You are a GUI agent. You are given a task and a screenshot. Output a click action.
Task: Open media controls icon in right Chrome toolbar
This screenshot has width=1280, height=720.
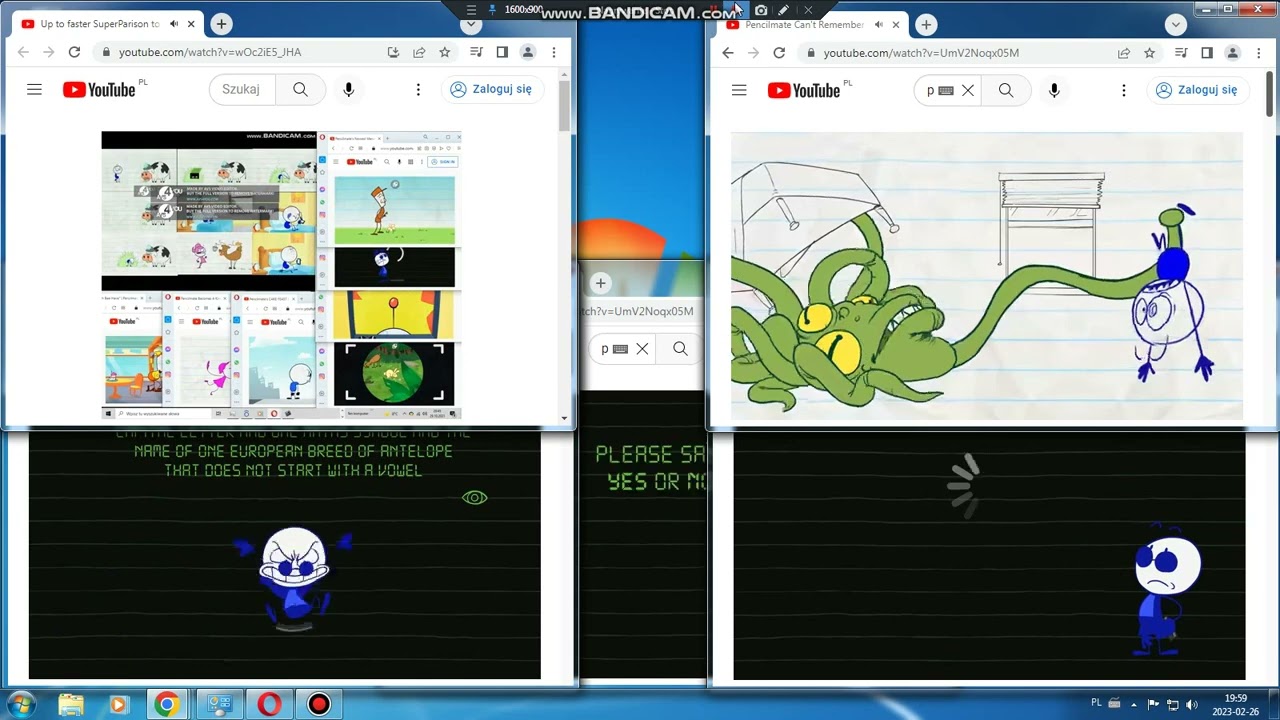[x=1181, y=52]
